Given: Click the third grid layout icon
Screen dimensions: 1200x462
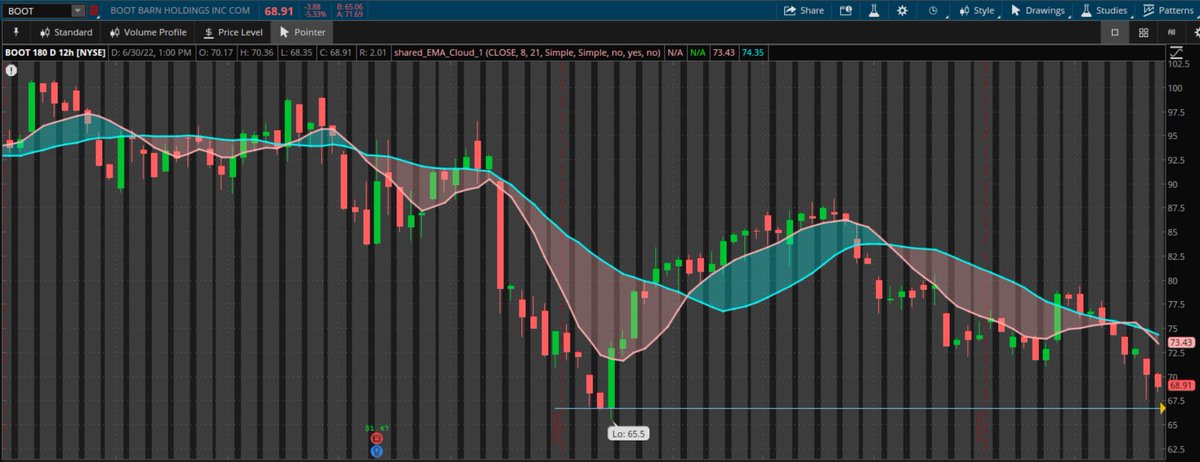Looking at the screenshot, I should [x=1171, y=32].
